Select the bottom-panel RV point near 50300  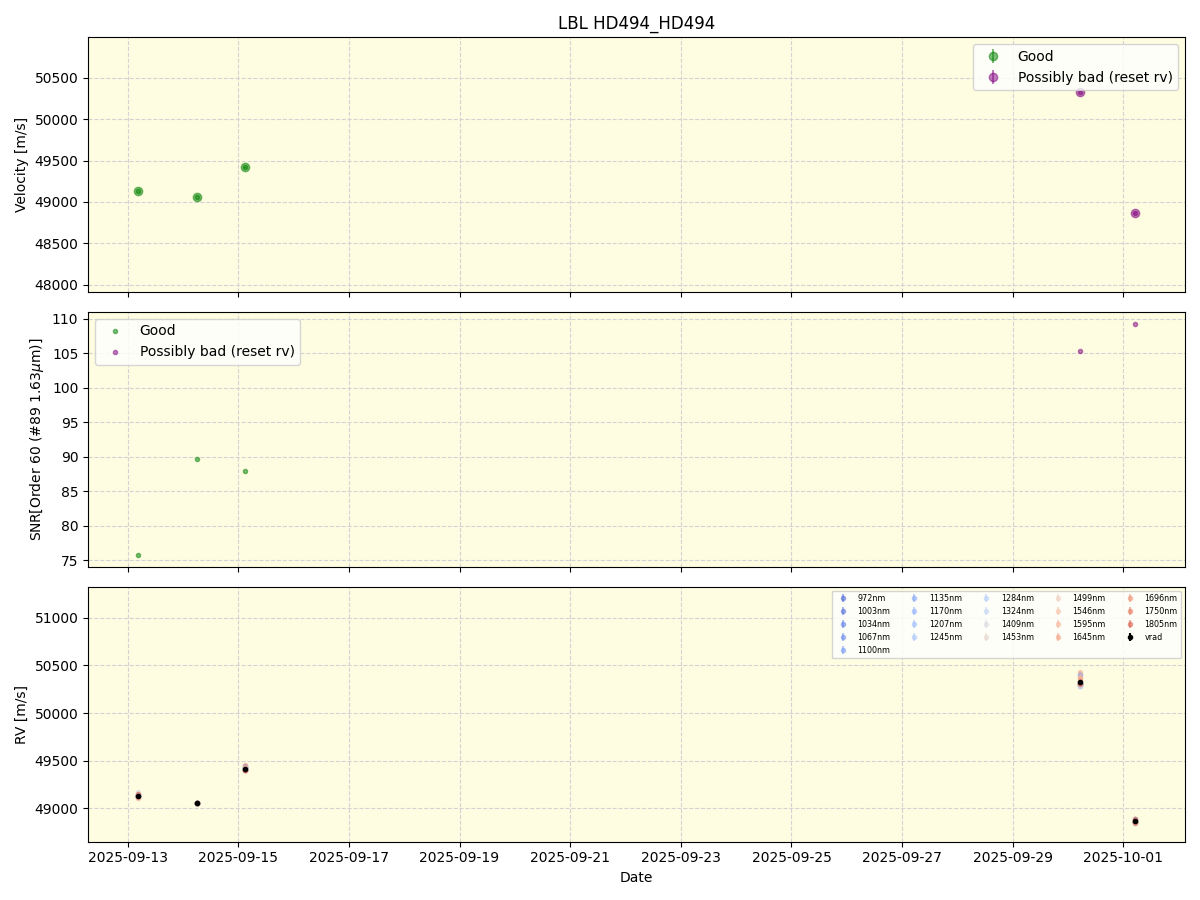tap(1080, 682)
